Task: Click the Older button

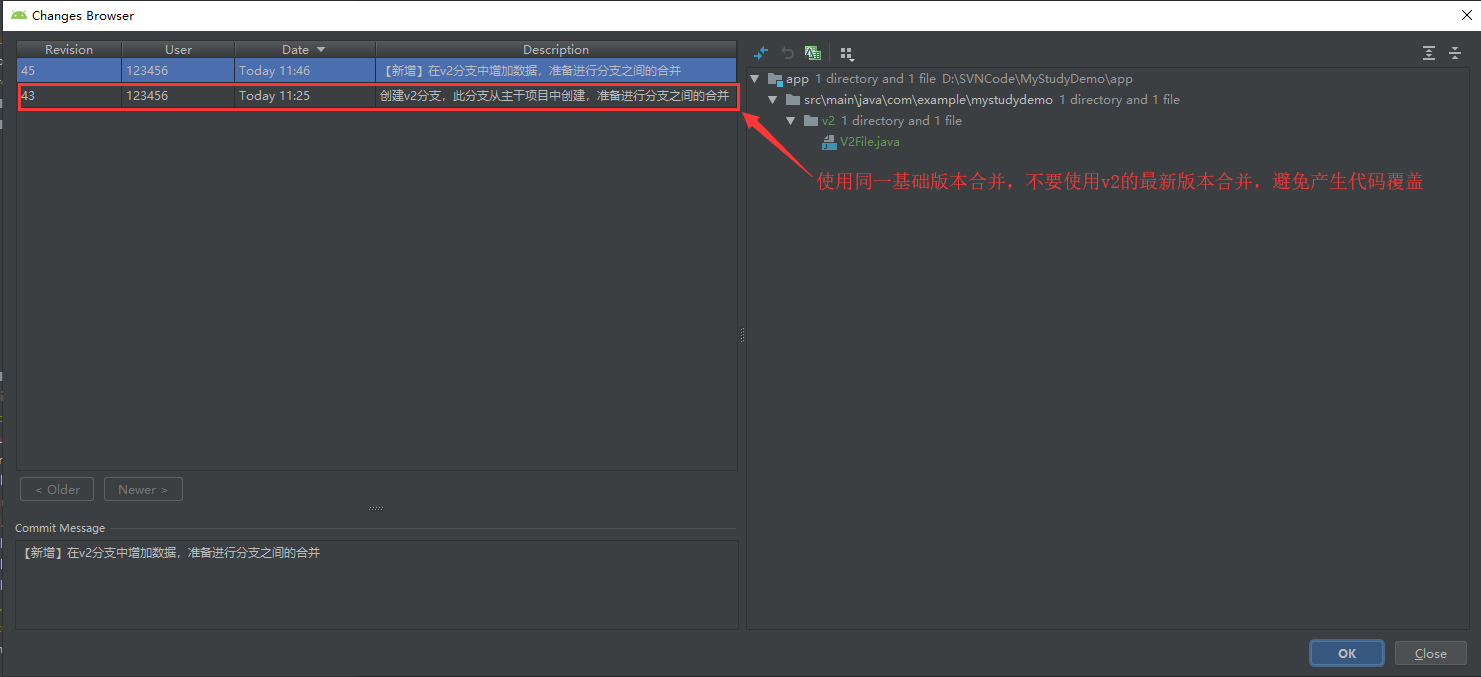Action: coord(57,489)
